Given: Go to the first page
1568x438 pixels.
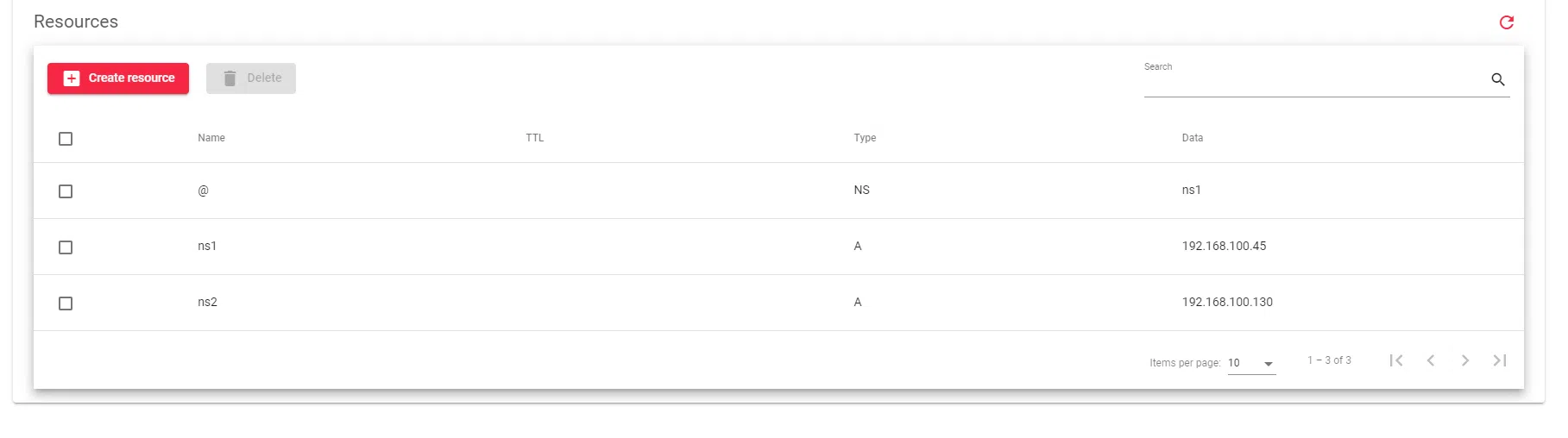Looking at the screenshot, I should tap(1396, 360).
